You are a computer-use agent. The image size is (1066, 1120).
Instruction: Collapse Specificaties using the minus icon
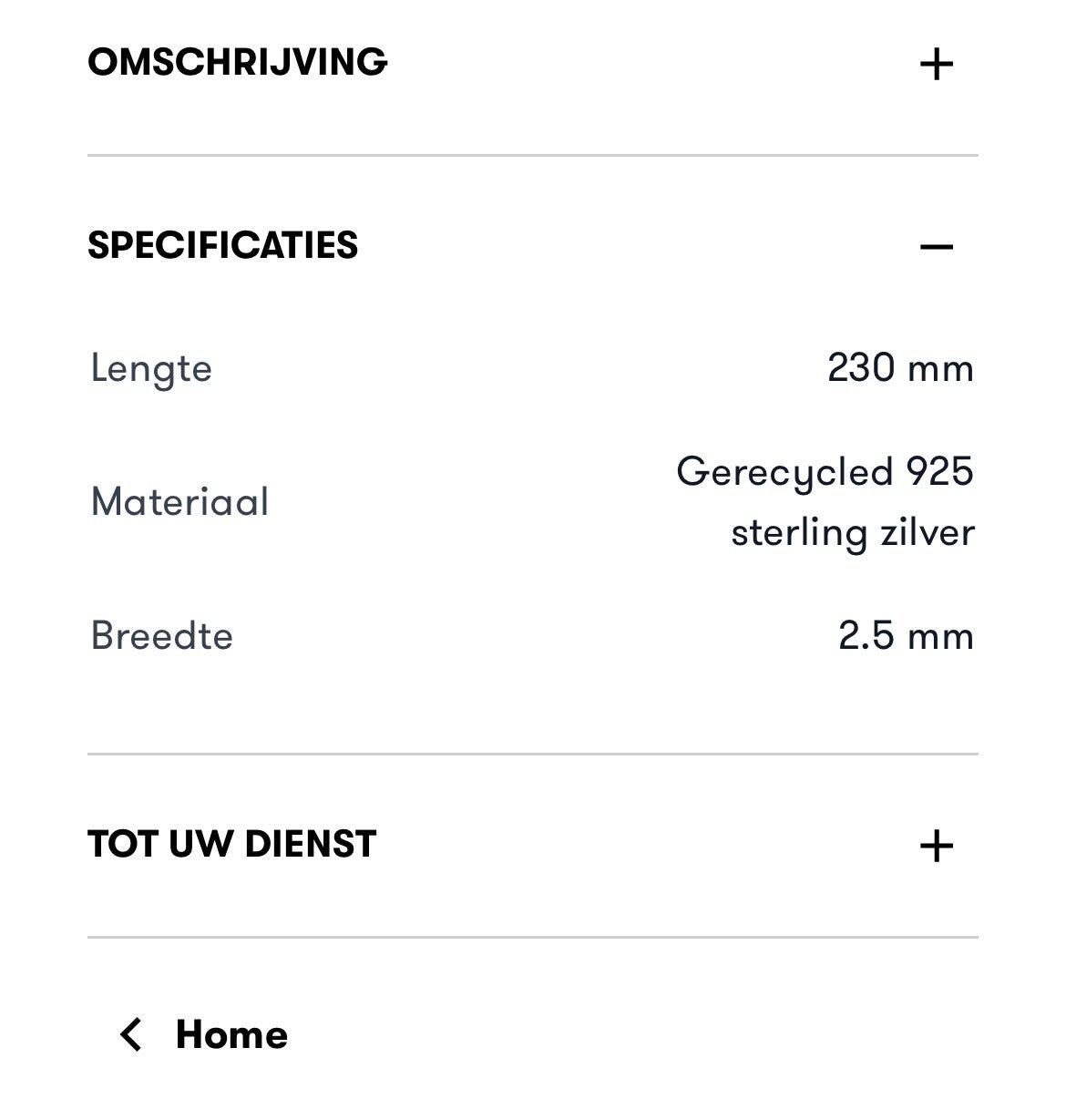(936, 247)
